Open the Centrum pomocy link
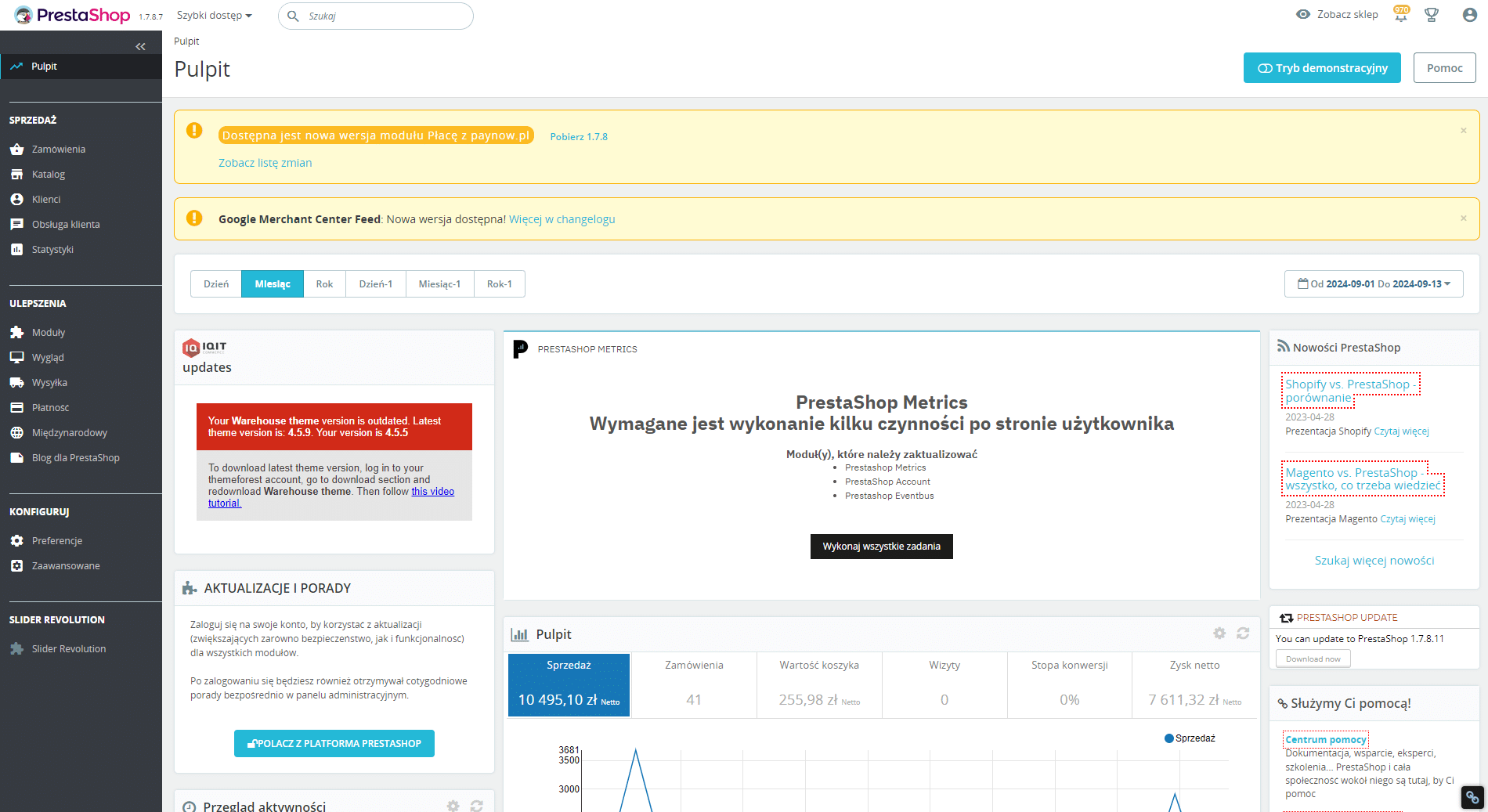The width and height of the screenshot is (1488, 812). 1326,739
